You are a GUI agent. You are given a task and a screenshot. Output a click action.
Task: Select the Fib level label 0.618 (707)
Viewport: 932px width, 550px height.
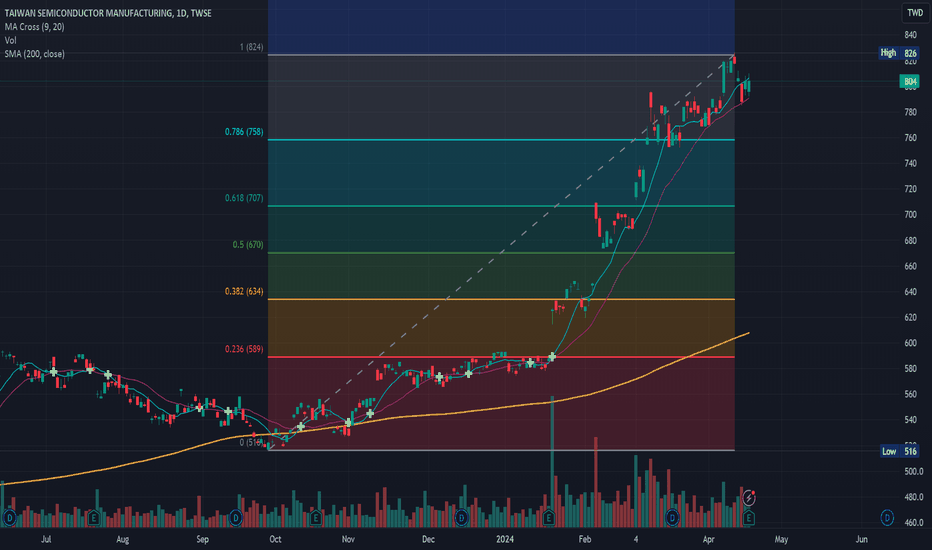(x=244, y=198)
